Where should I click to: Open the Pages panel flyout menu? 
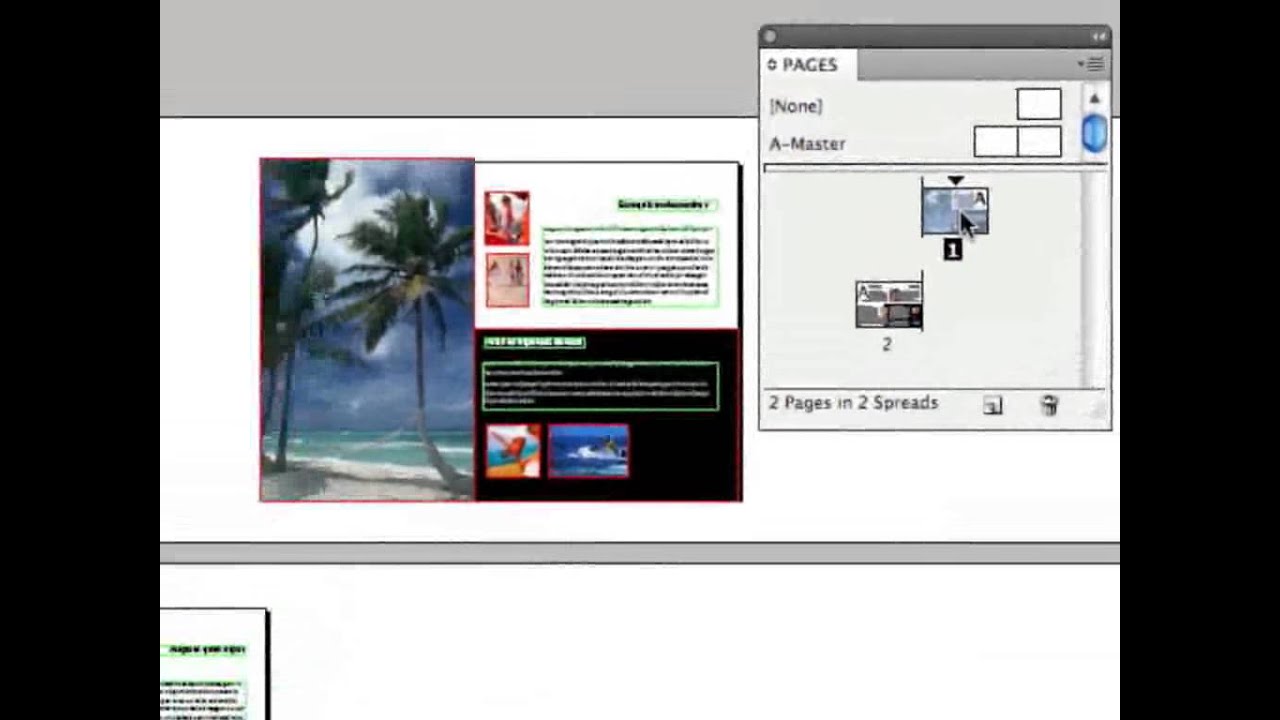pos(1091,64)
